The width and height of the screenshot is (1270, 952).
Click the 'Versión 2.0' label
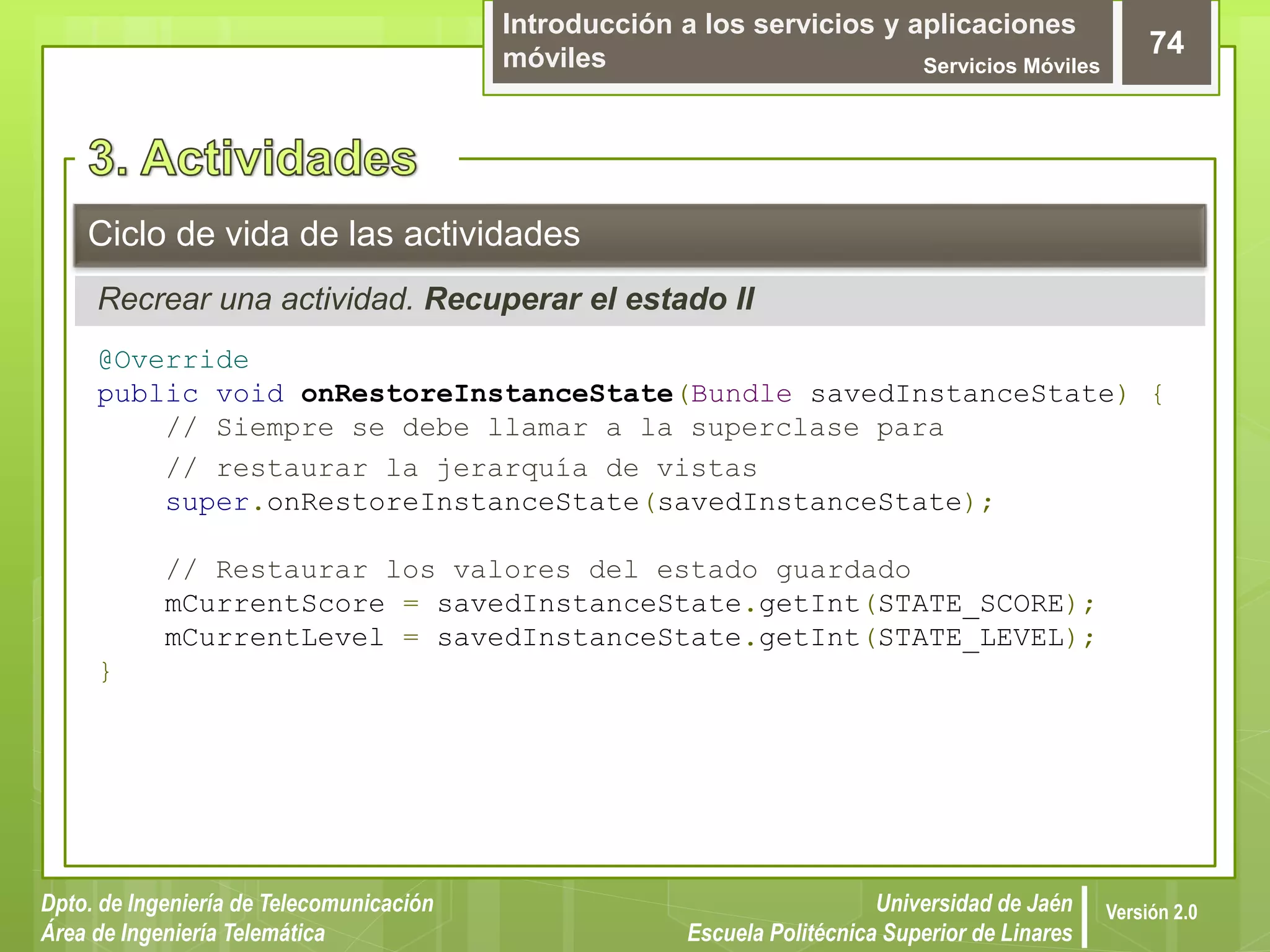[x=1151, y=912]
